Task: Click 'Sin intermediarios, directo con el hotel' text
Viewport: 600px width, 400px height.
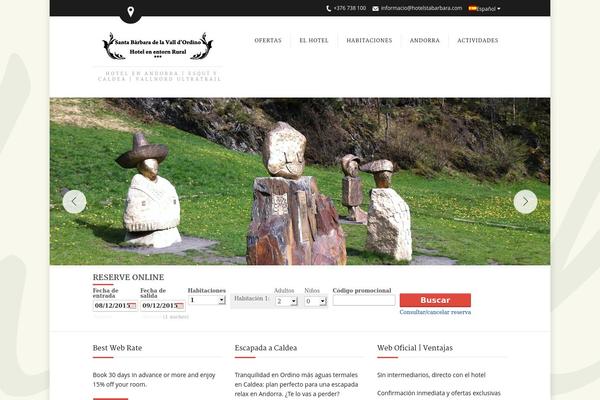Action: click(x=431, y=375)
